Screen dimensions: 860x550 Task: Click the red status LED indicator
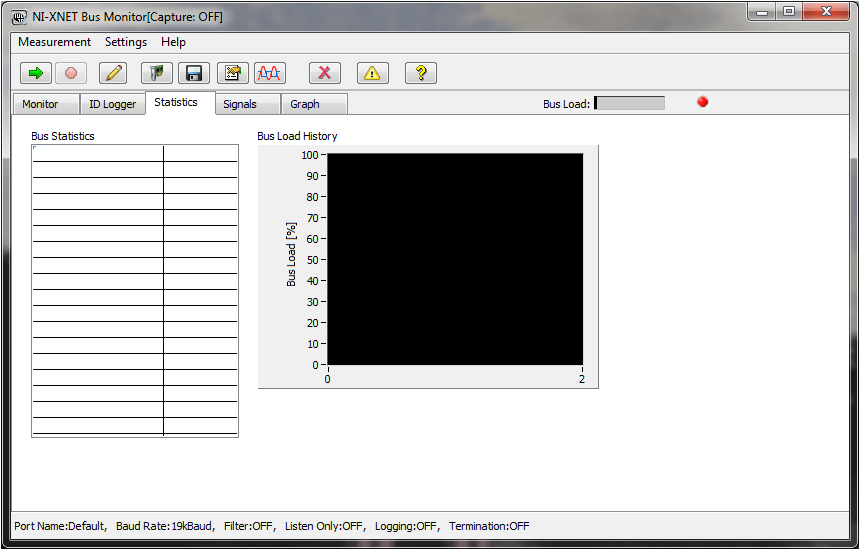tap(703, 102)
